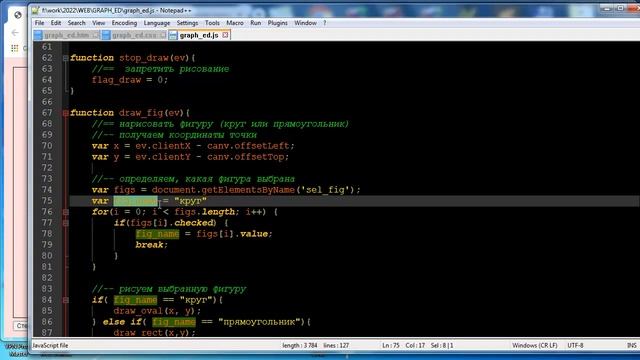Open the Language menu

pos(157,23)
